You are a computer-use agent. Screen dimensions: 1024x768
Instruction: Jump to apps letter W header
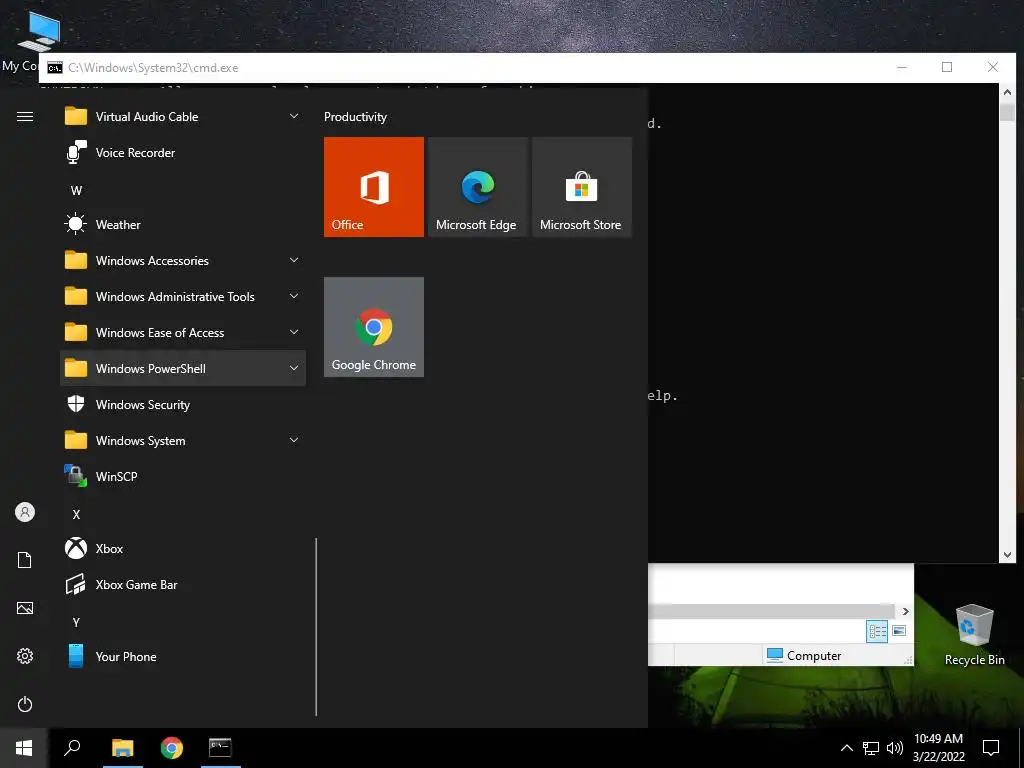coord(76,191)
